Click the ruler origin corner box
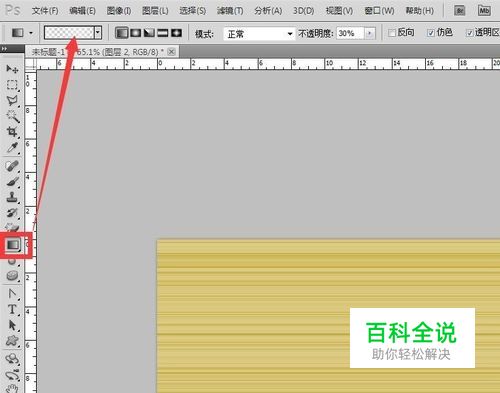 point(31,64)
